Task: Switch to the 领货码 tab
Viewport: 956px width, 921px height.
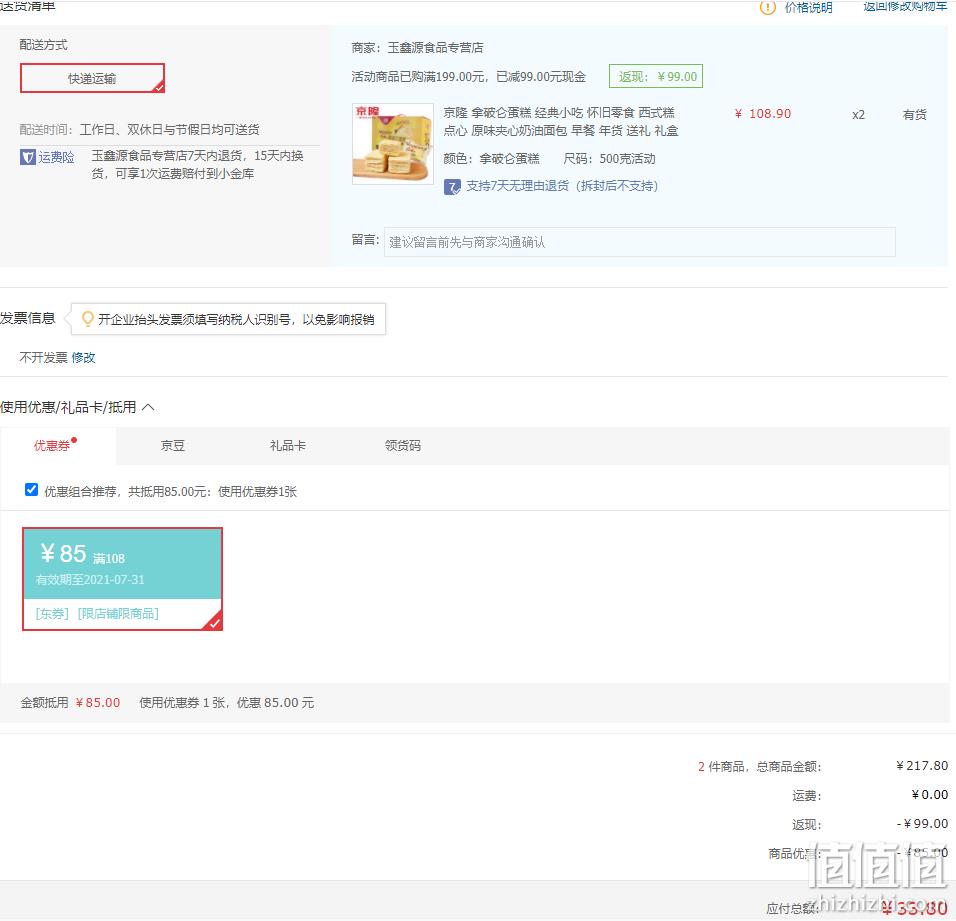Action: pos(402,446)
